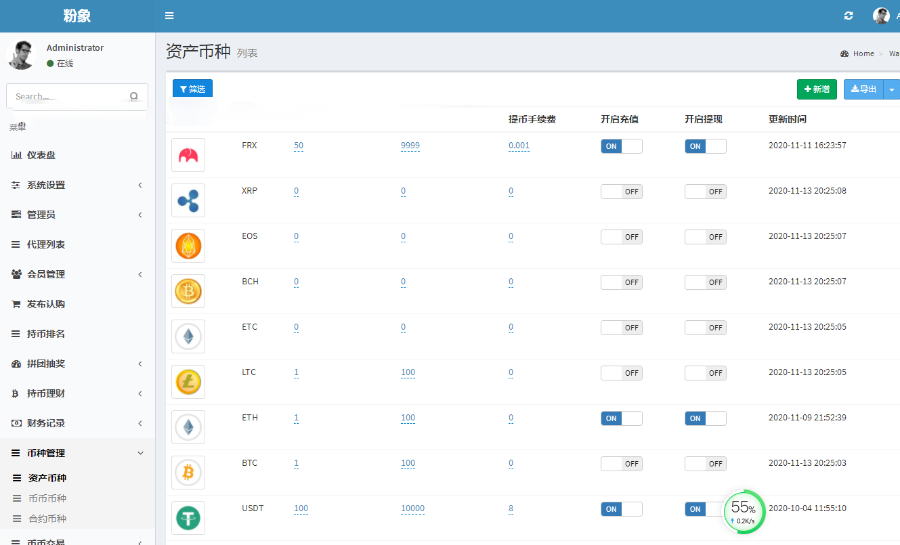900x545 pixels.
Task: Click the 粉象 brand logo text
Action: tap(77, 16)
